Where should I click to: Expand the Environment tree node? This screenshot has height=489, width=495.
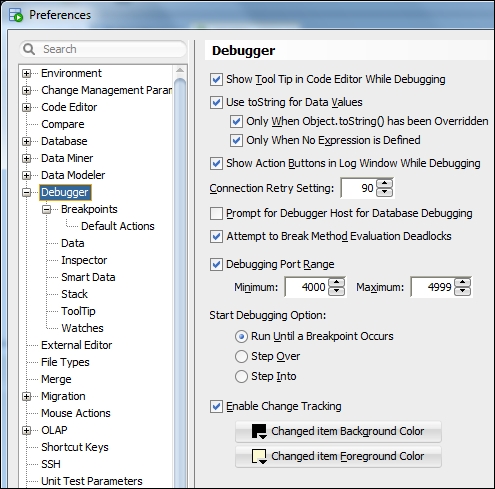(26, 73)
